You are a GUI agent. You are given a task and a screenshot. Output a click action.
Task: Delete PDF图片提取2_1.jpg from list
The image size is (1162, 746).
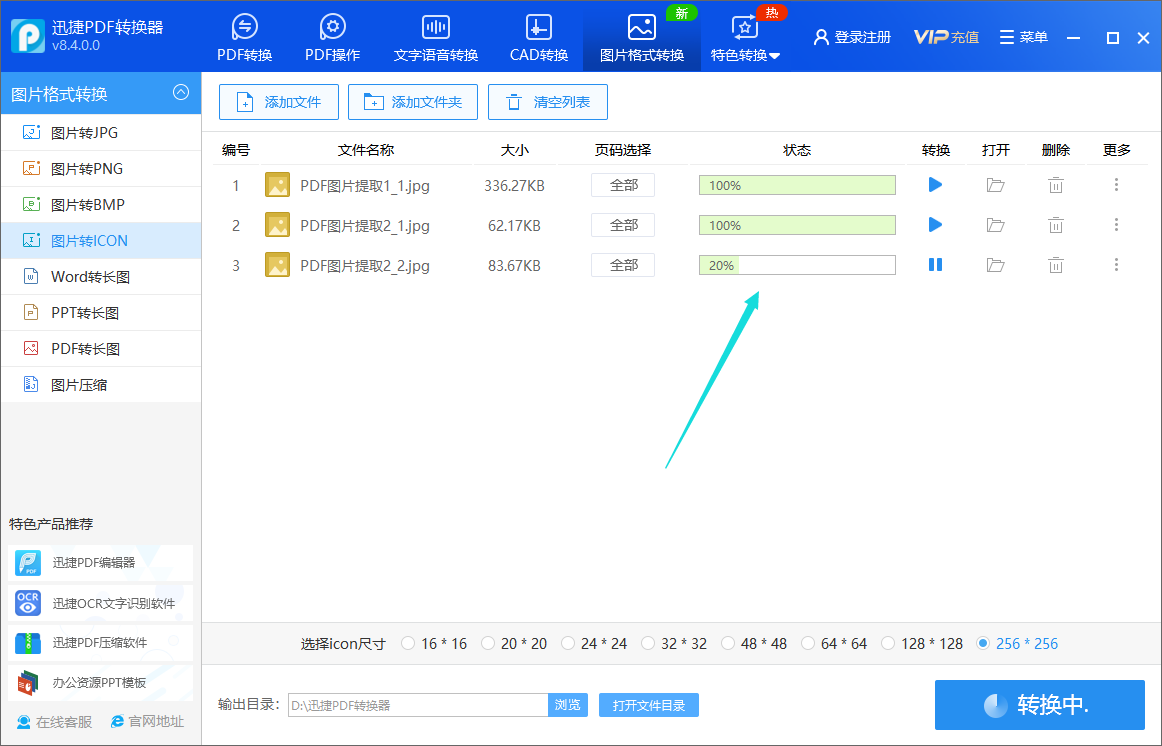click(x=1055, y=225)
